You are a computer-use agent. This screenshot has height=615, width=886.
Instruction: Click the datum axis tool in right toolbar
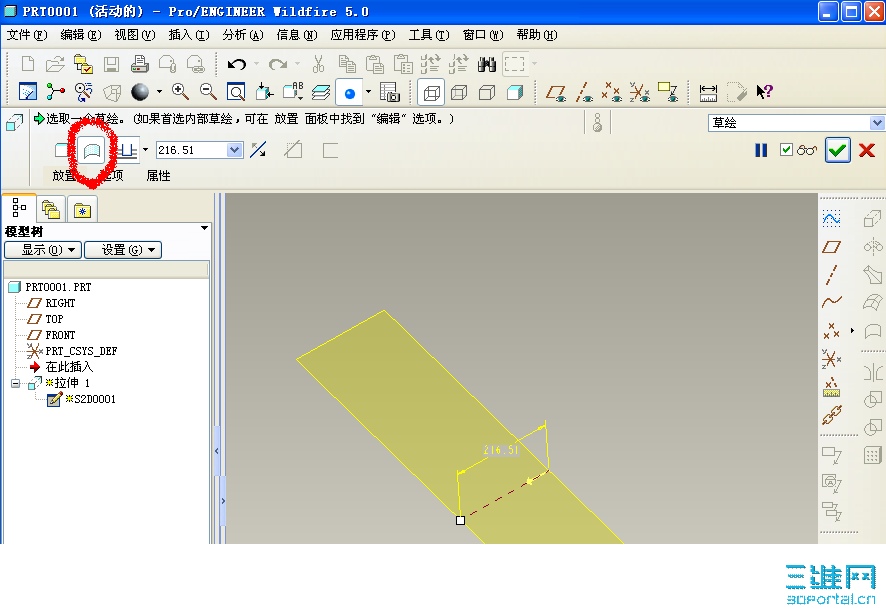point(831,274)
